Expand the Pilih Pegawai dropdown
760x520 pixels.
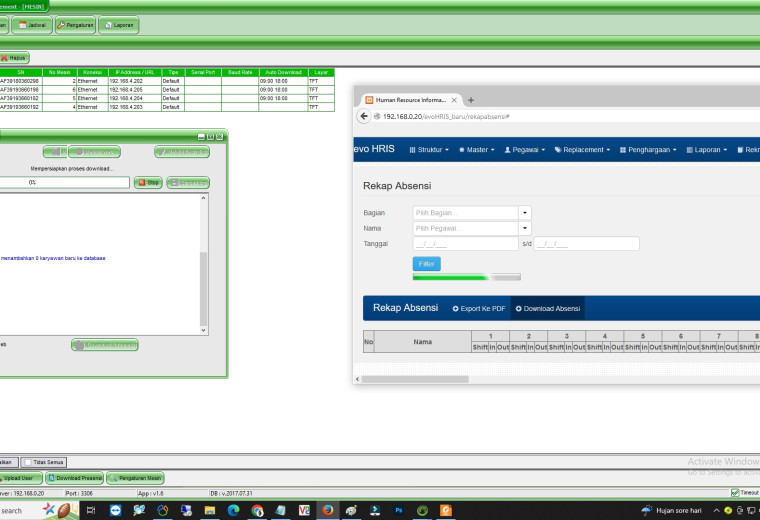[x=524, y=228]
